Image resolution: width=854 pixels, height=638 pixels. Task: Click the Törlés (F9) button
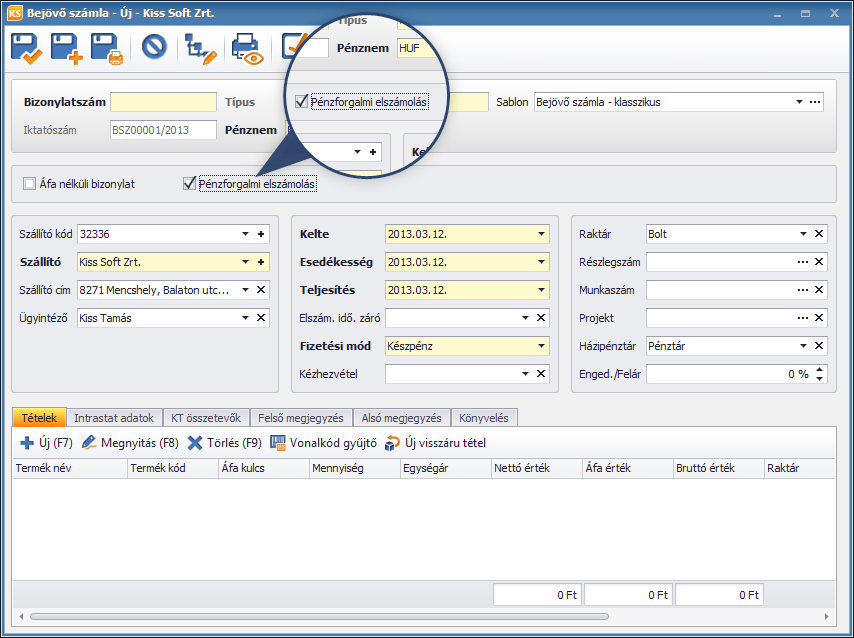click(224, 442)
